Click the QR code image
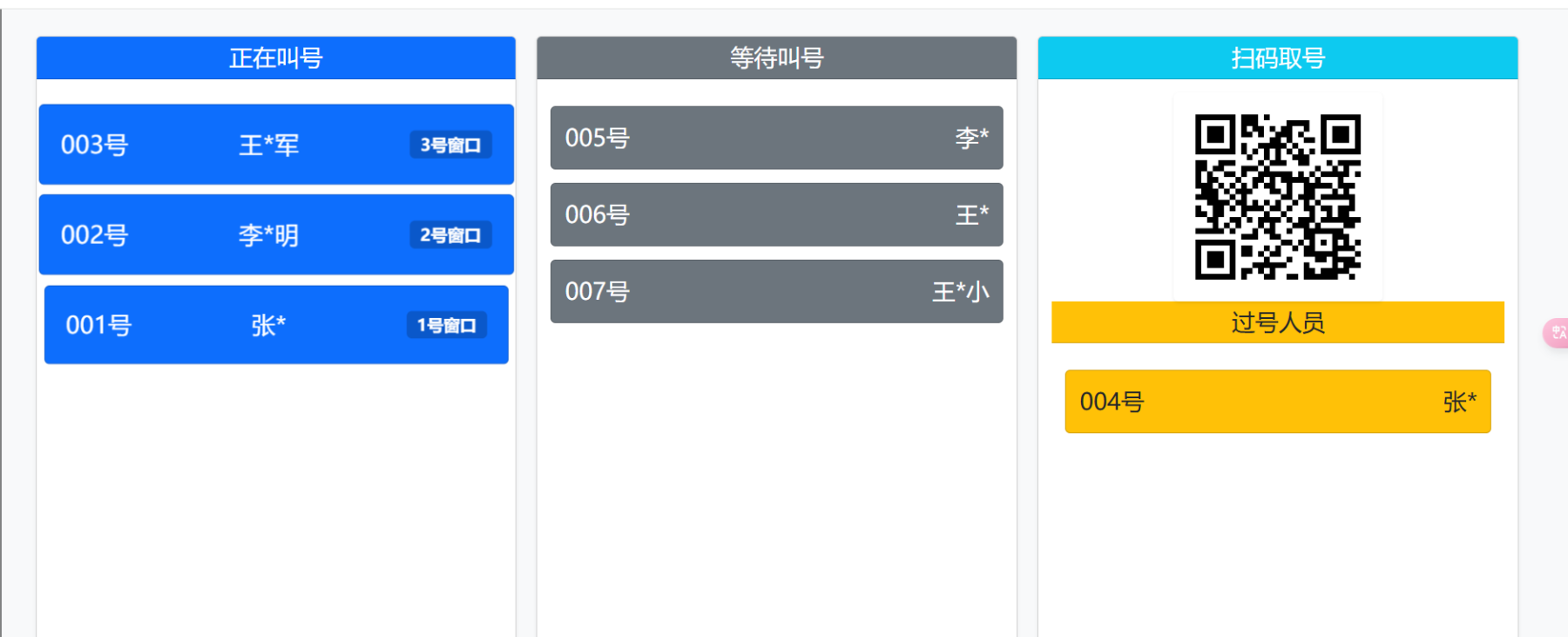This screenshot has width=1568, height=637. coord(1277,197)
